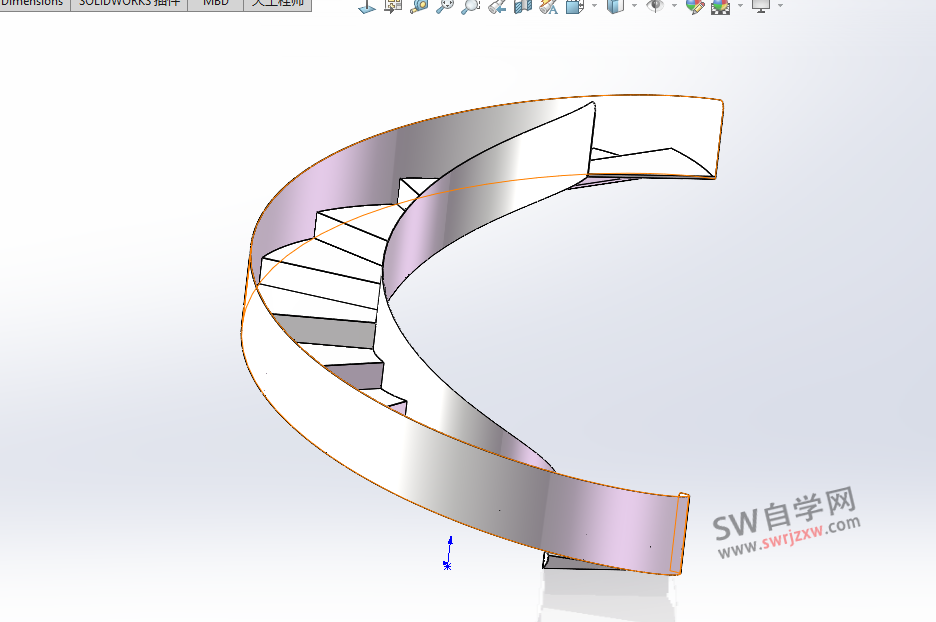This screenshot has width=936, height=622.
Task: Click the Display Style icon
Action: pos(613,7)
